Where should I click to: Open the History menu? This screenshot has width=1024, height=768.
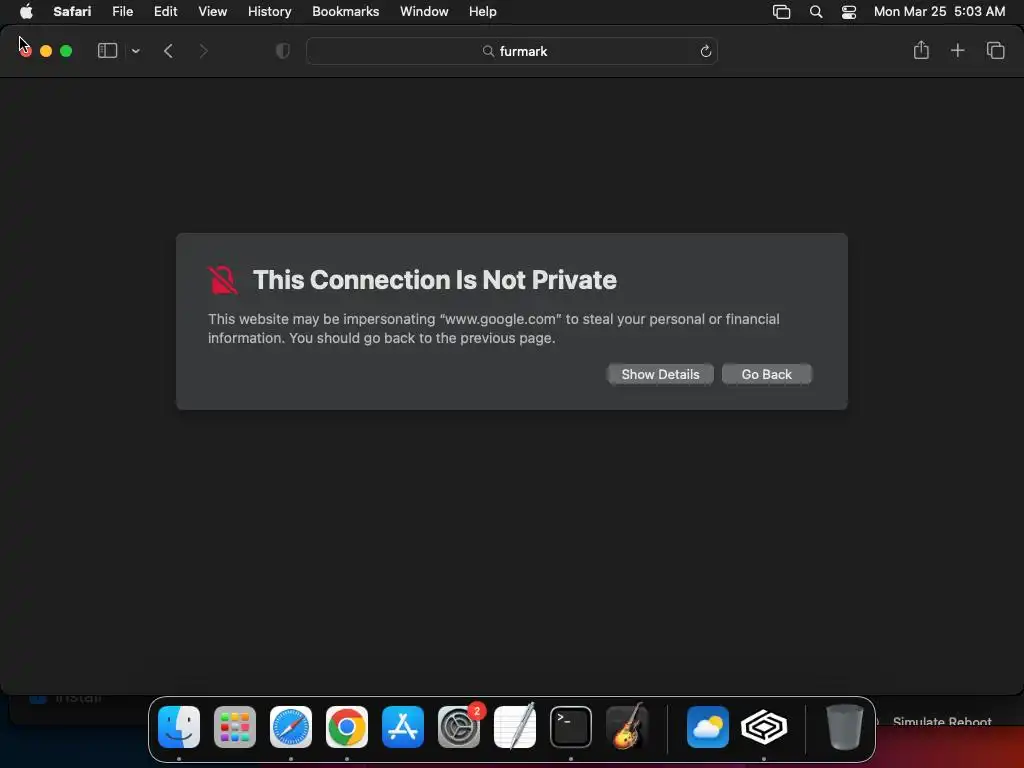[x=269, y=11]
